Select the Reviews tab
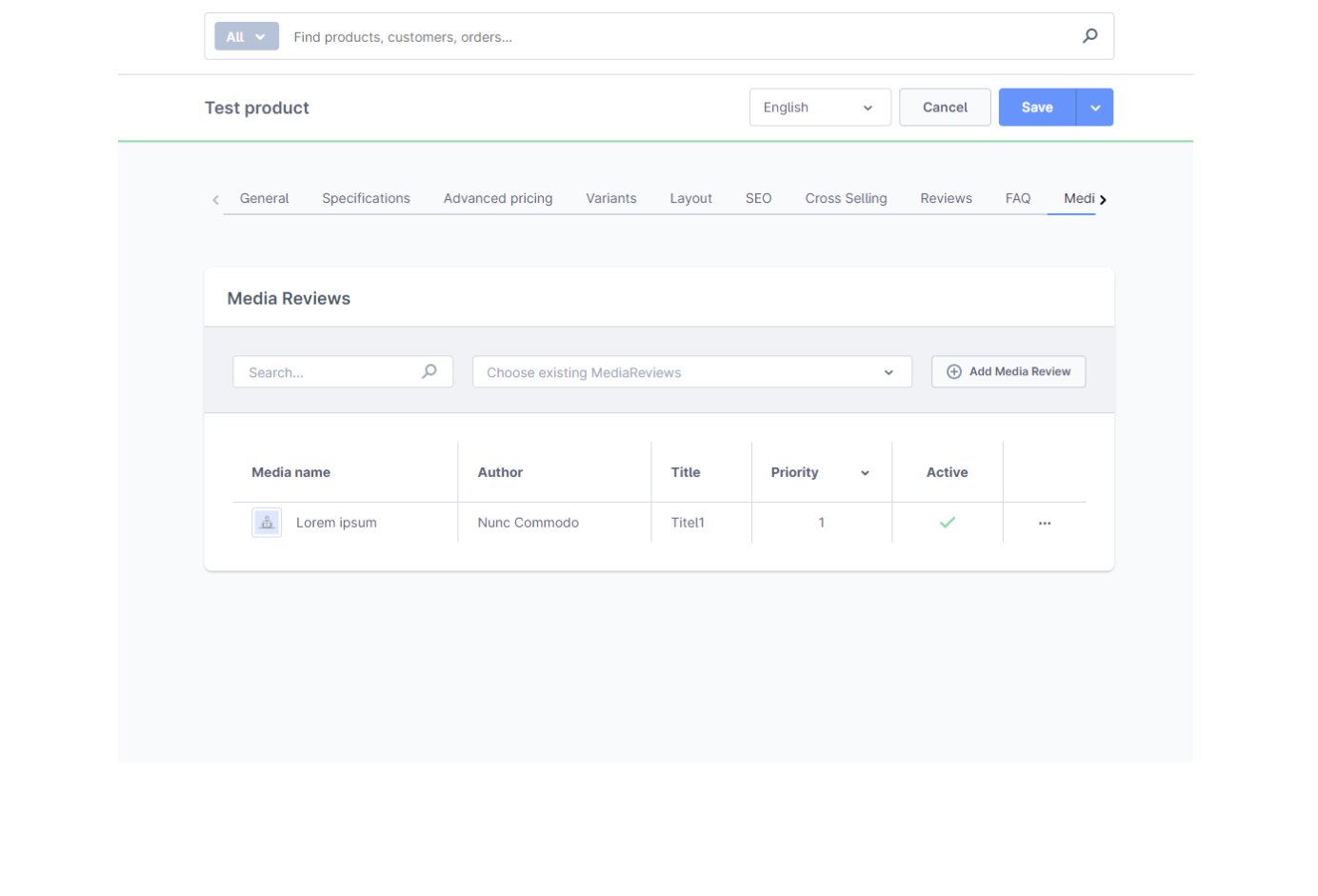1318x896 pixels. tap(946, 198)
